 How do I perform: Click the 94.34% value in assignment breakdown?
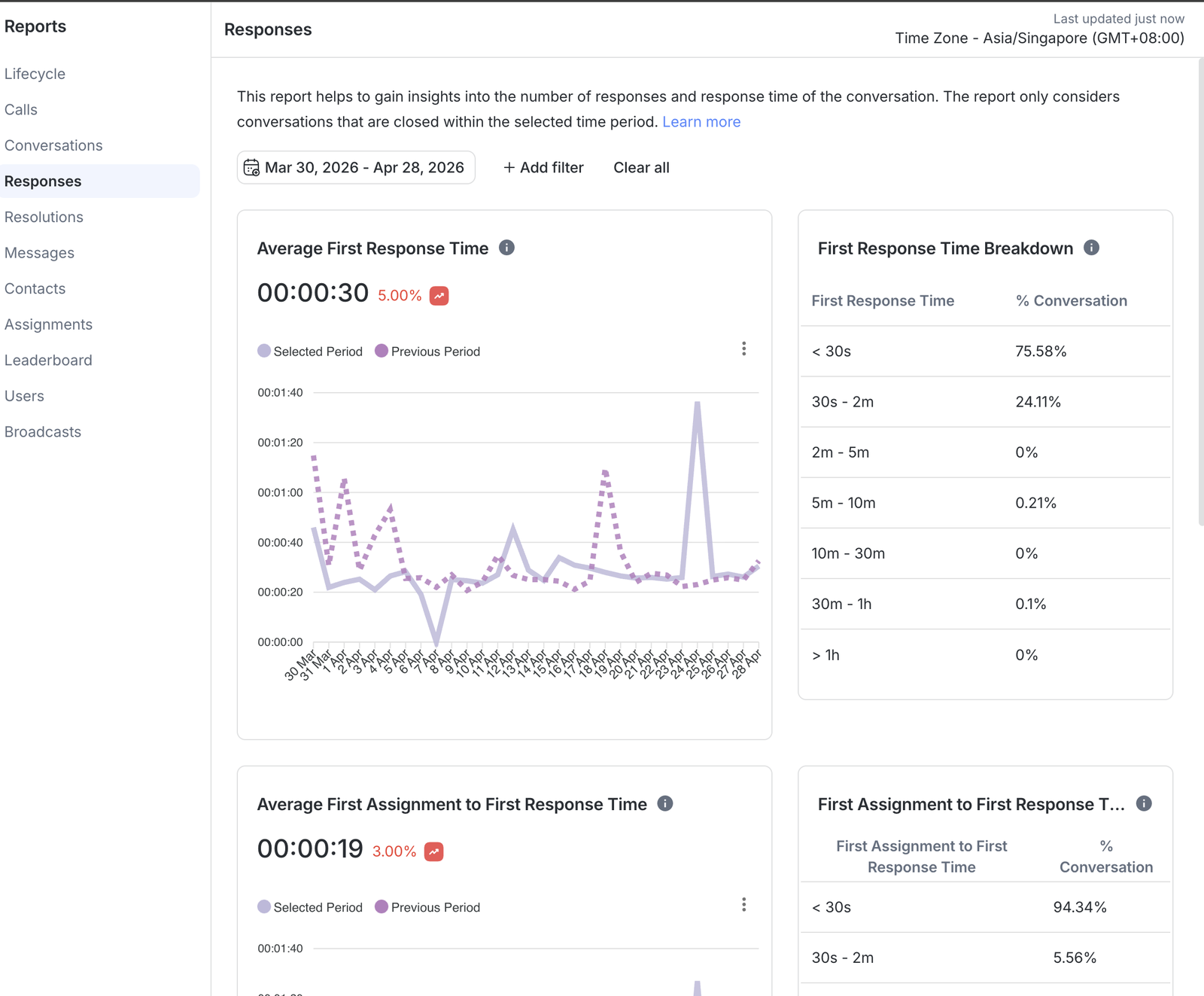(x=1080, y=907)
